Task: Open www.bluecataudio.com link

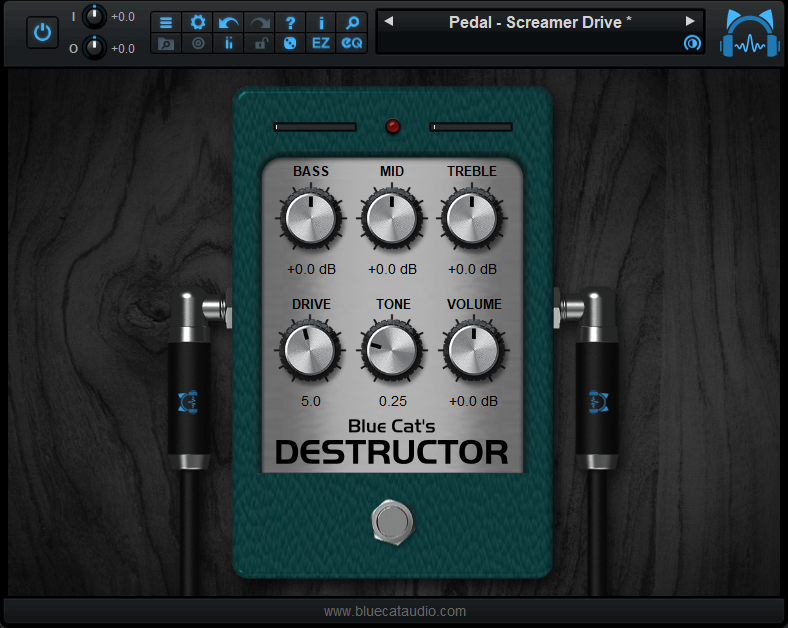Action: pos(395,611)
